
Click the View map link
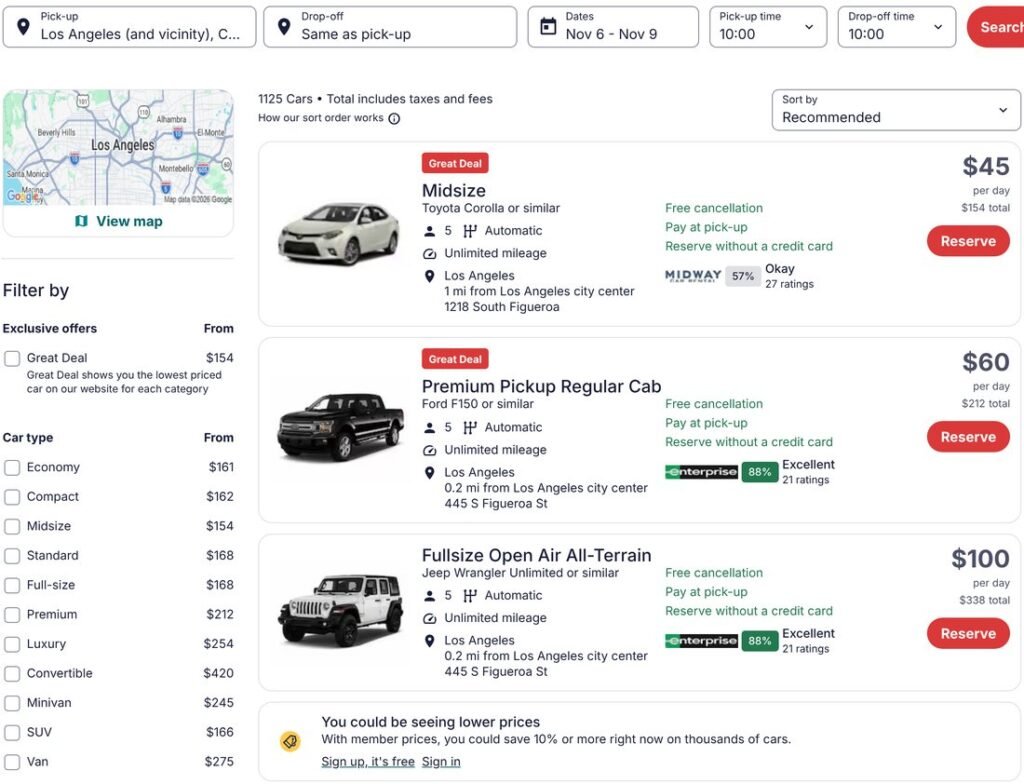[119, 221]
